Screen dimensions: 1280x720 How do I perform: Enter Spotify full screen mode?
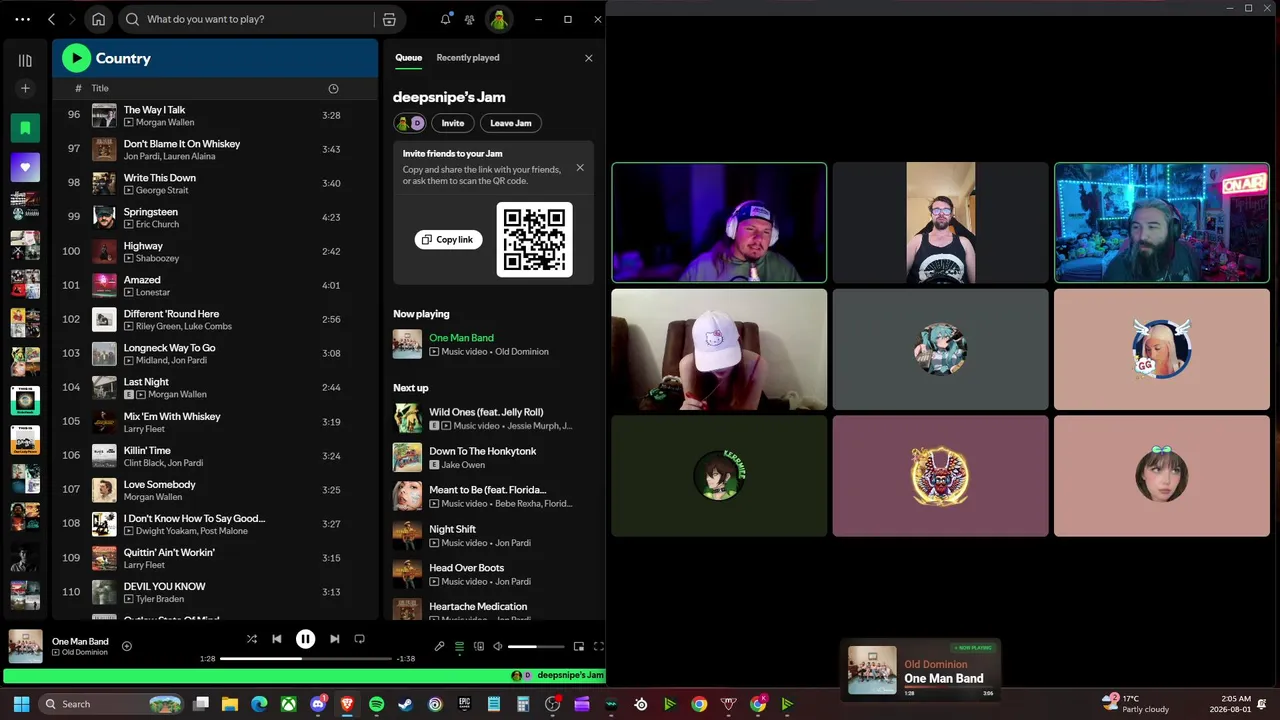pos(599,647)
